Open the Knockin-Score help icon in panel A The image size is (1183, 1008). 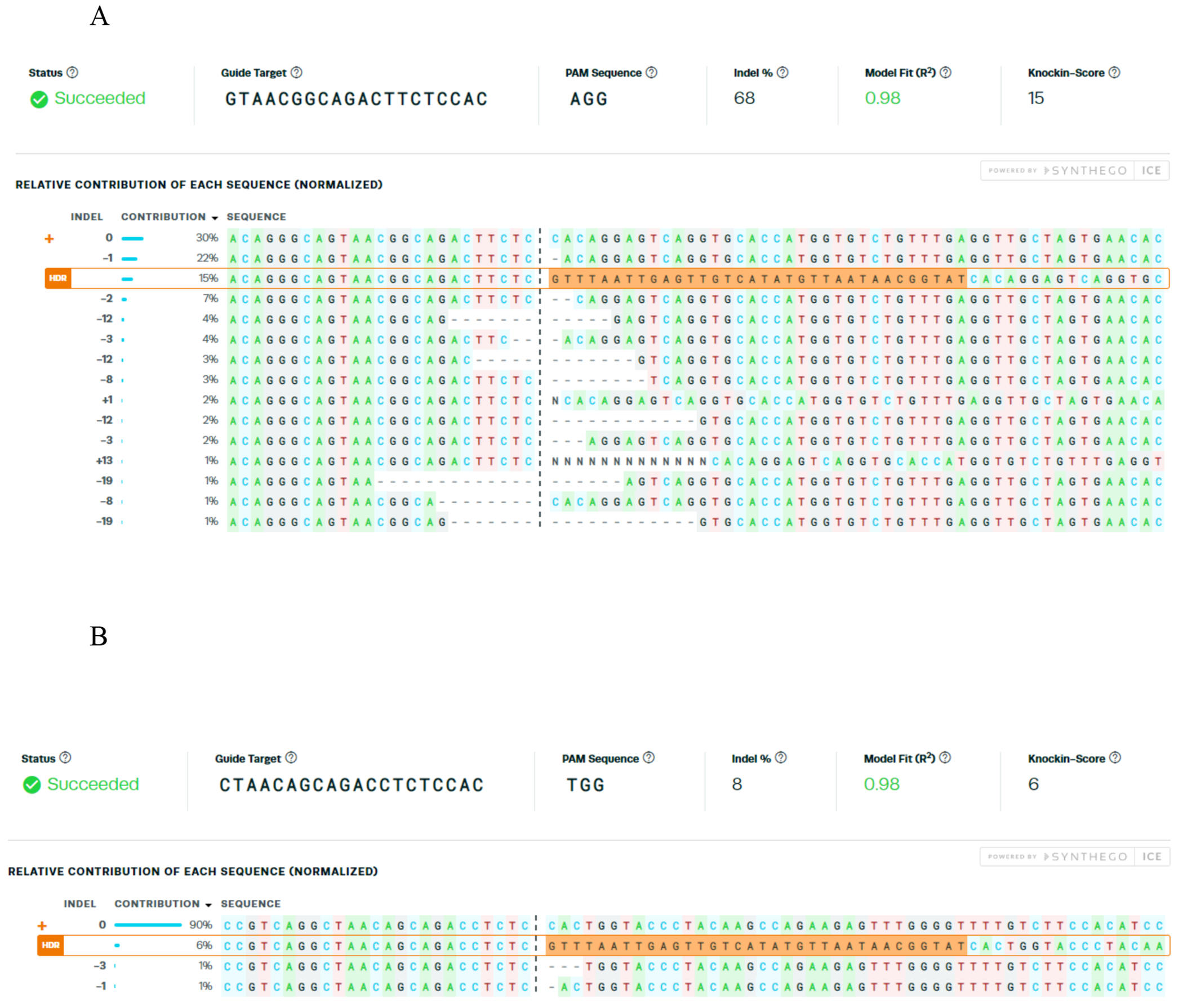(1114, 73)
